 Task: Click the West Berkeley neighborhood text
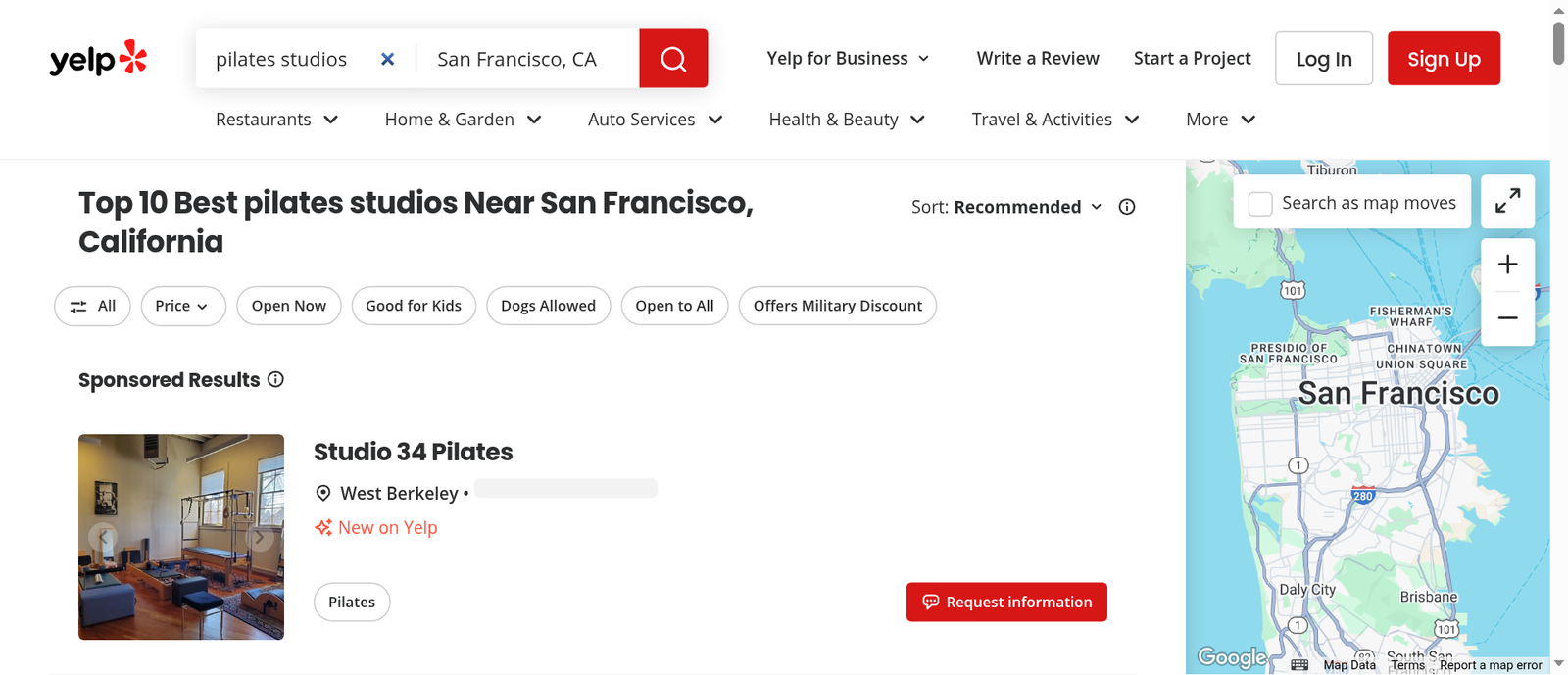pos(399,493)
